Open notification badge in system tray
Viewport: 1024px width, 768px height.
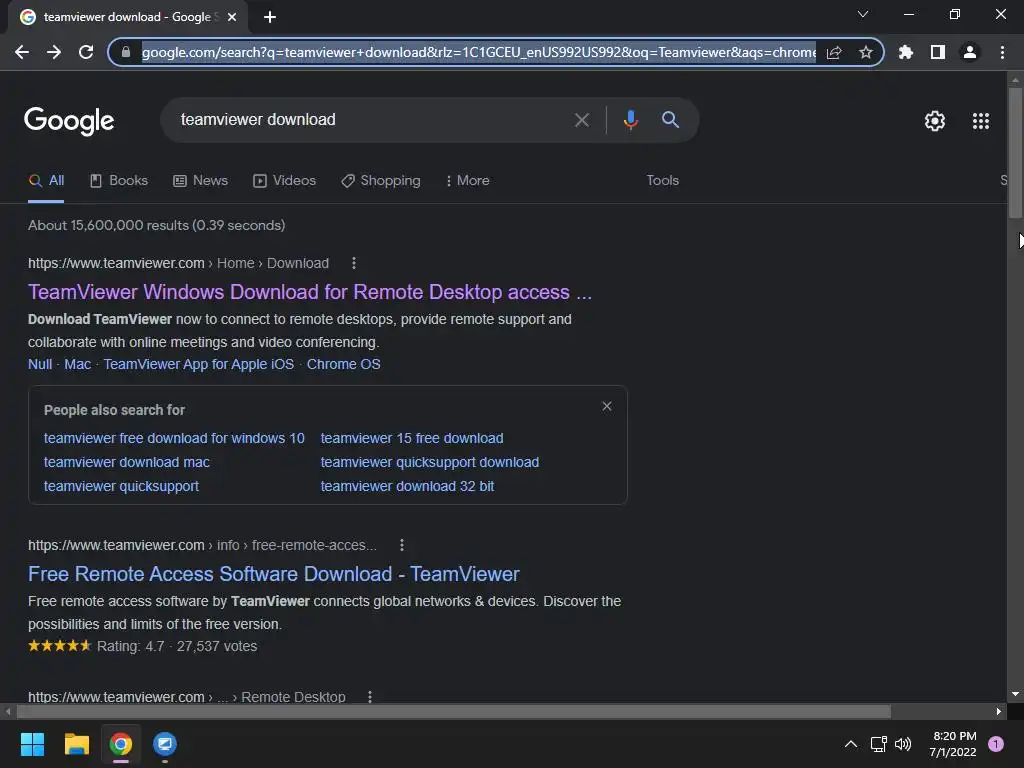[996, 744]
